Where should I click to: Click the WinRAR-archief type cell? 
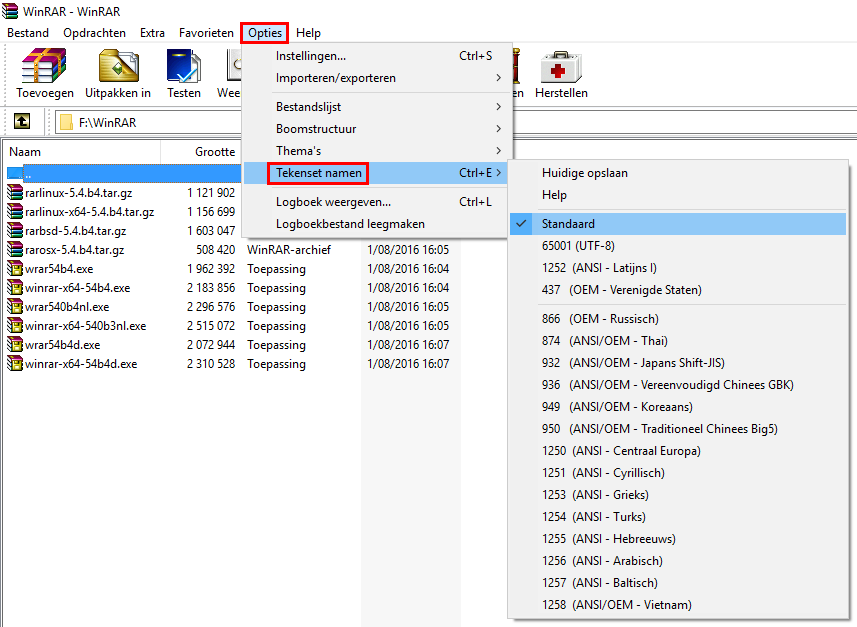tap(289, 250)
